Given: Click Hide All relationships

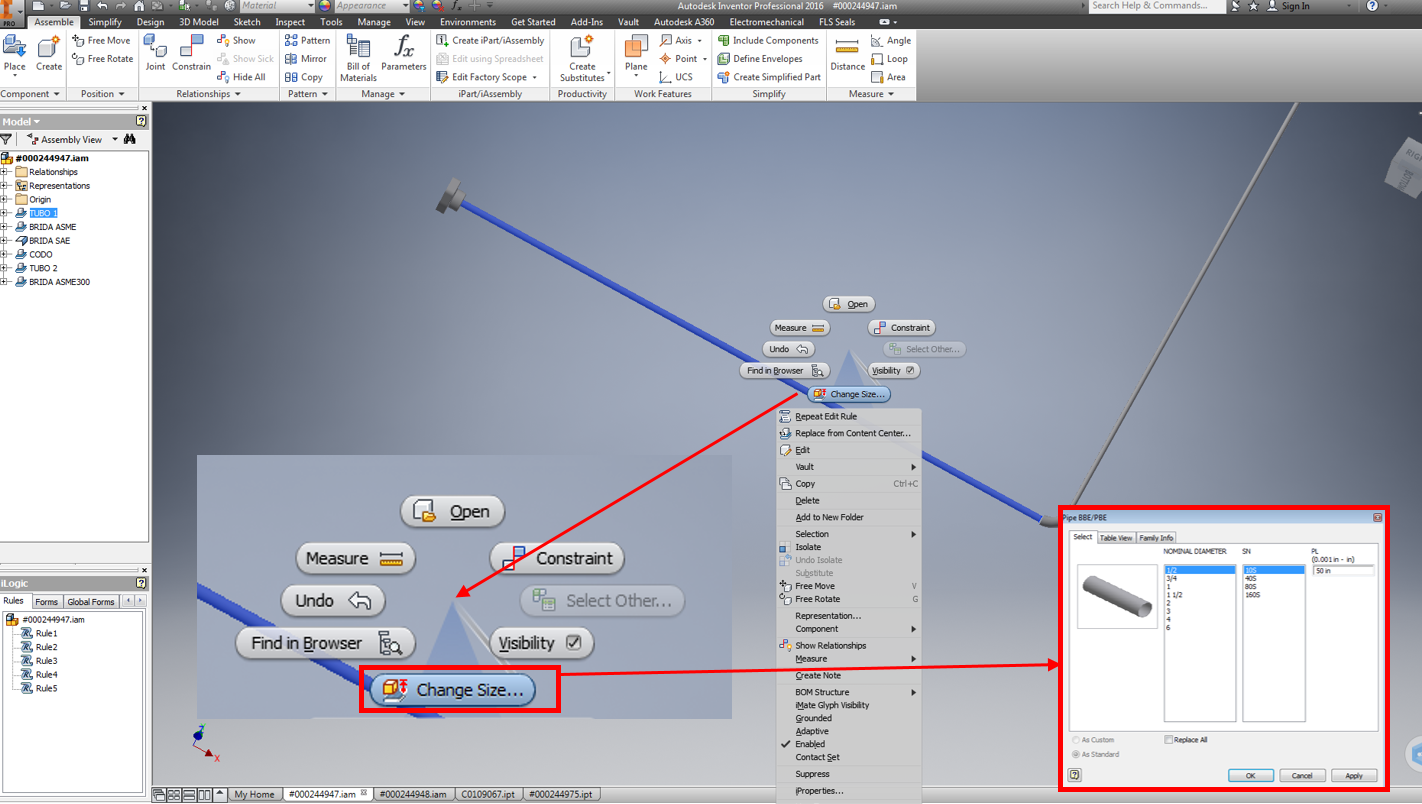Looking at the screenshot, I should (241, 77).
